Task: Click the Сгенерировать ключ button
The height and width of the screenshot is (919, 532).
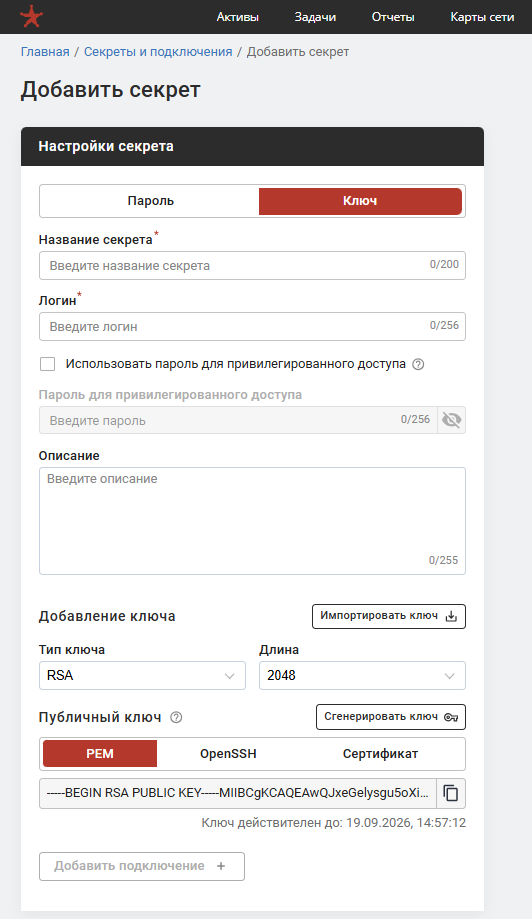Action: (391, 717)
